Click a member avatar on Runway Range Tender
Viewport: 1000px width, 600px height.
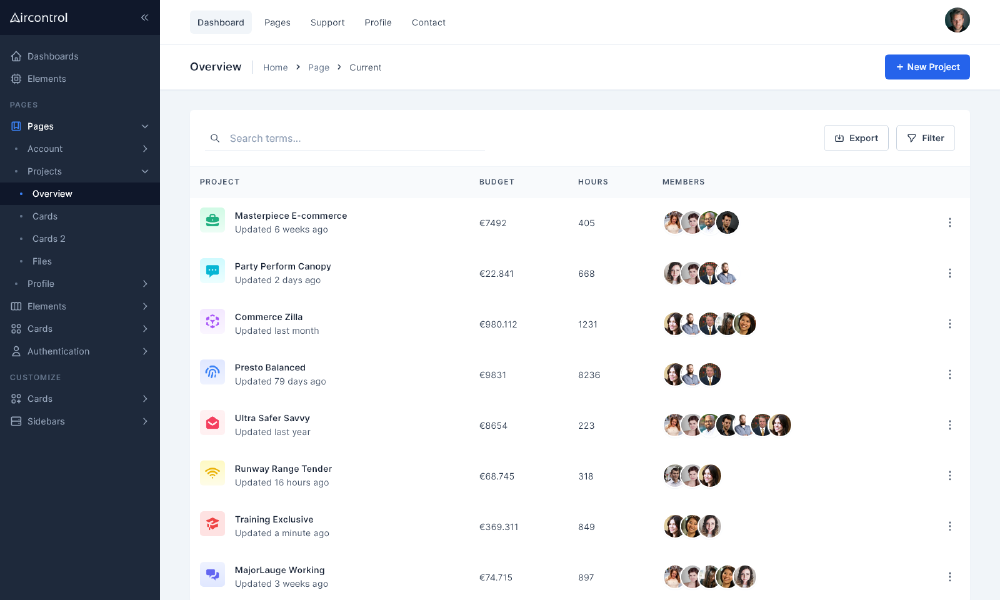pyautogui.click(x=673, y=475)
